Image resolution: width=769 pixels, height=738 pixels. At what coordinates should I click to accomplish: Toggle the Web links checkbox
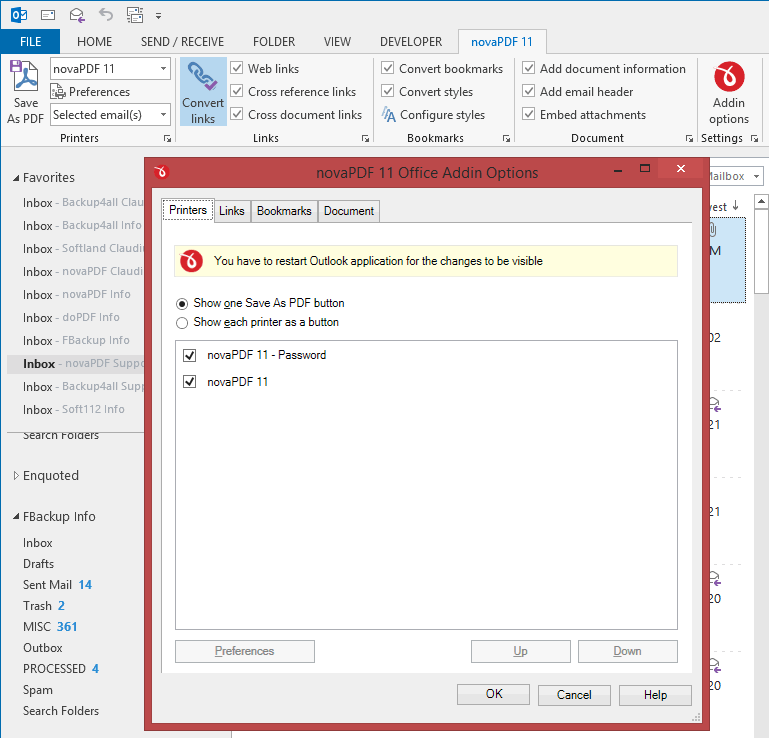pos(237,68)
